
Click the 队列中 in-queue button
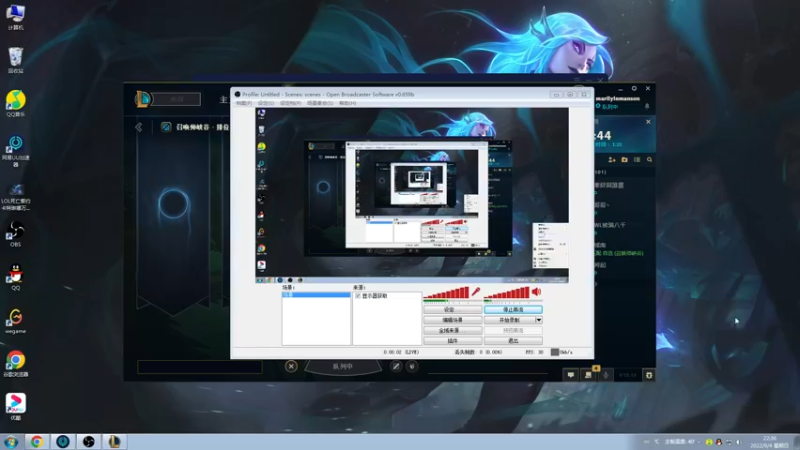(x=343, y=366)
